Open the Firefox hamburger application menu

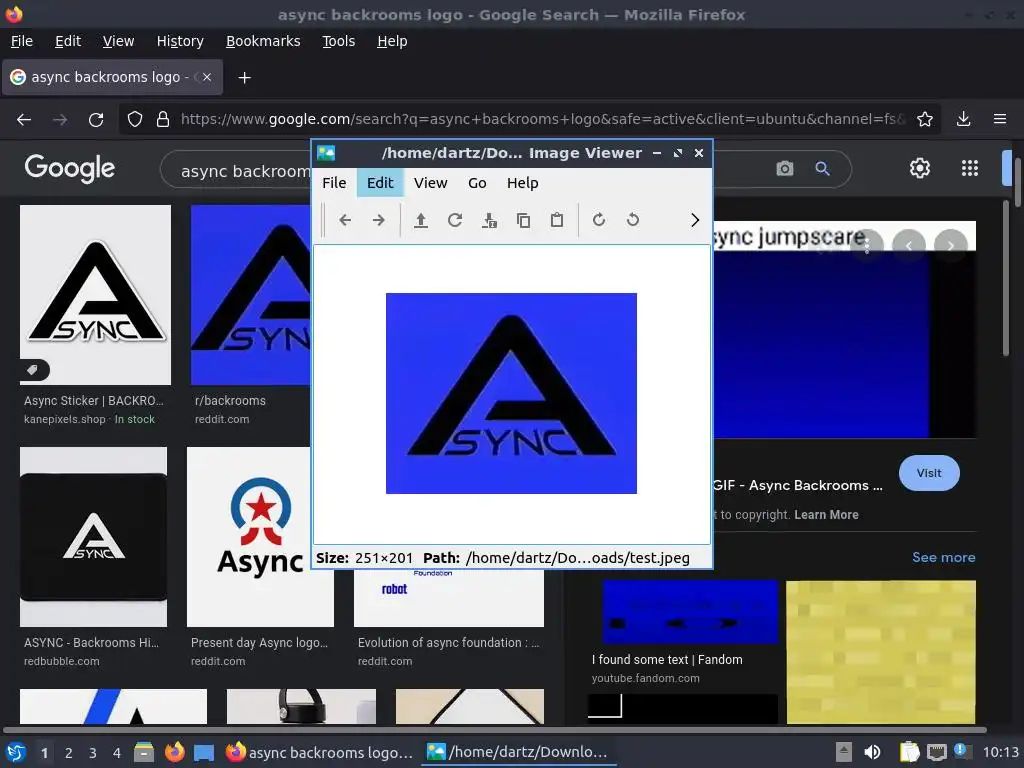coord(1000,120)
